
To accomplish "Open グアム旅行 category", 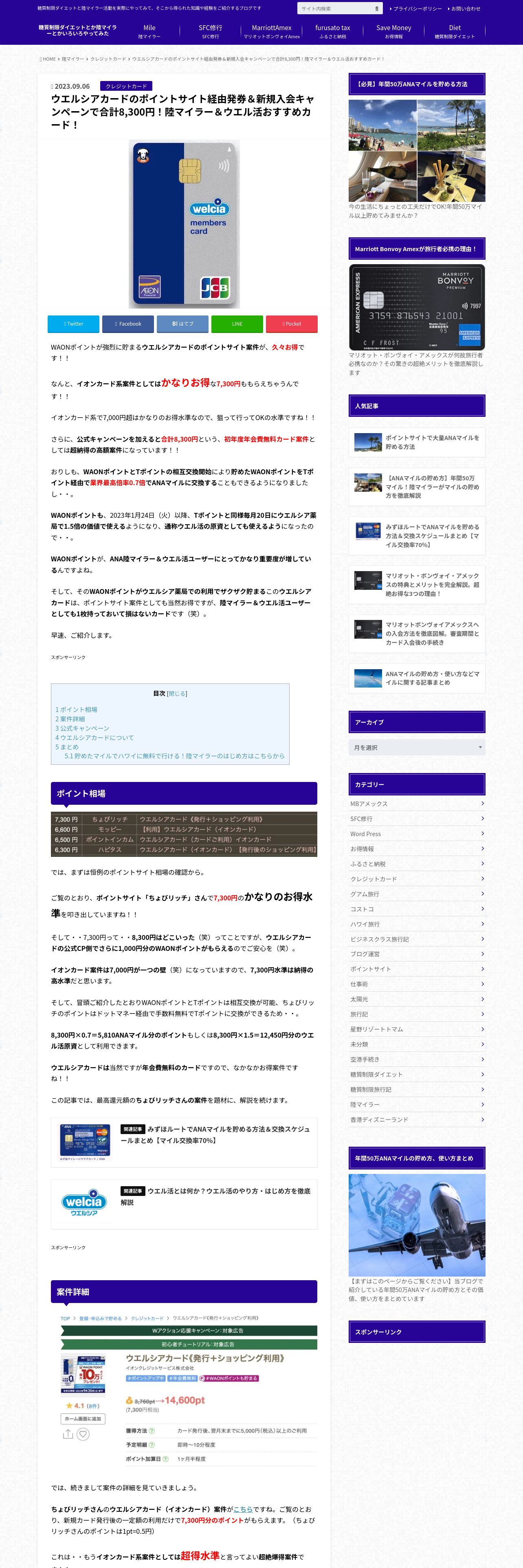I will tap(416, 894).
